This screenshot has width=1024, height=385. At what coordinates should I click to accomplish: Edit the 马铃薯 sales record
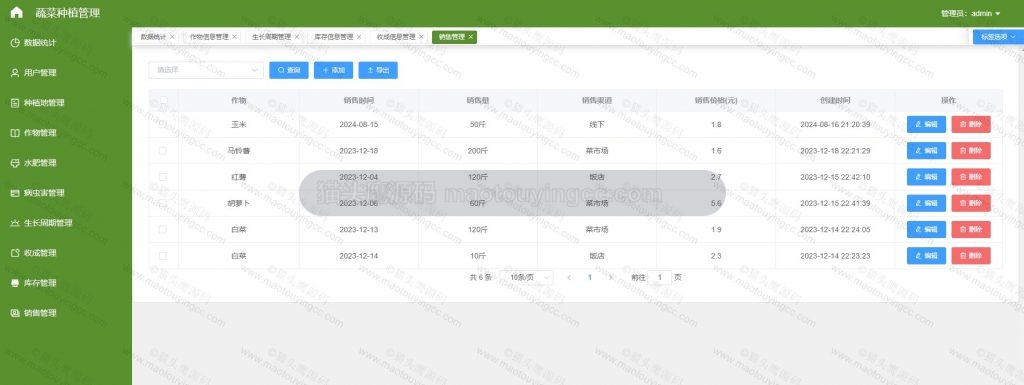coord(926,151)
